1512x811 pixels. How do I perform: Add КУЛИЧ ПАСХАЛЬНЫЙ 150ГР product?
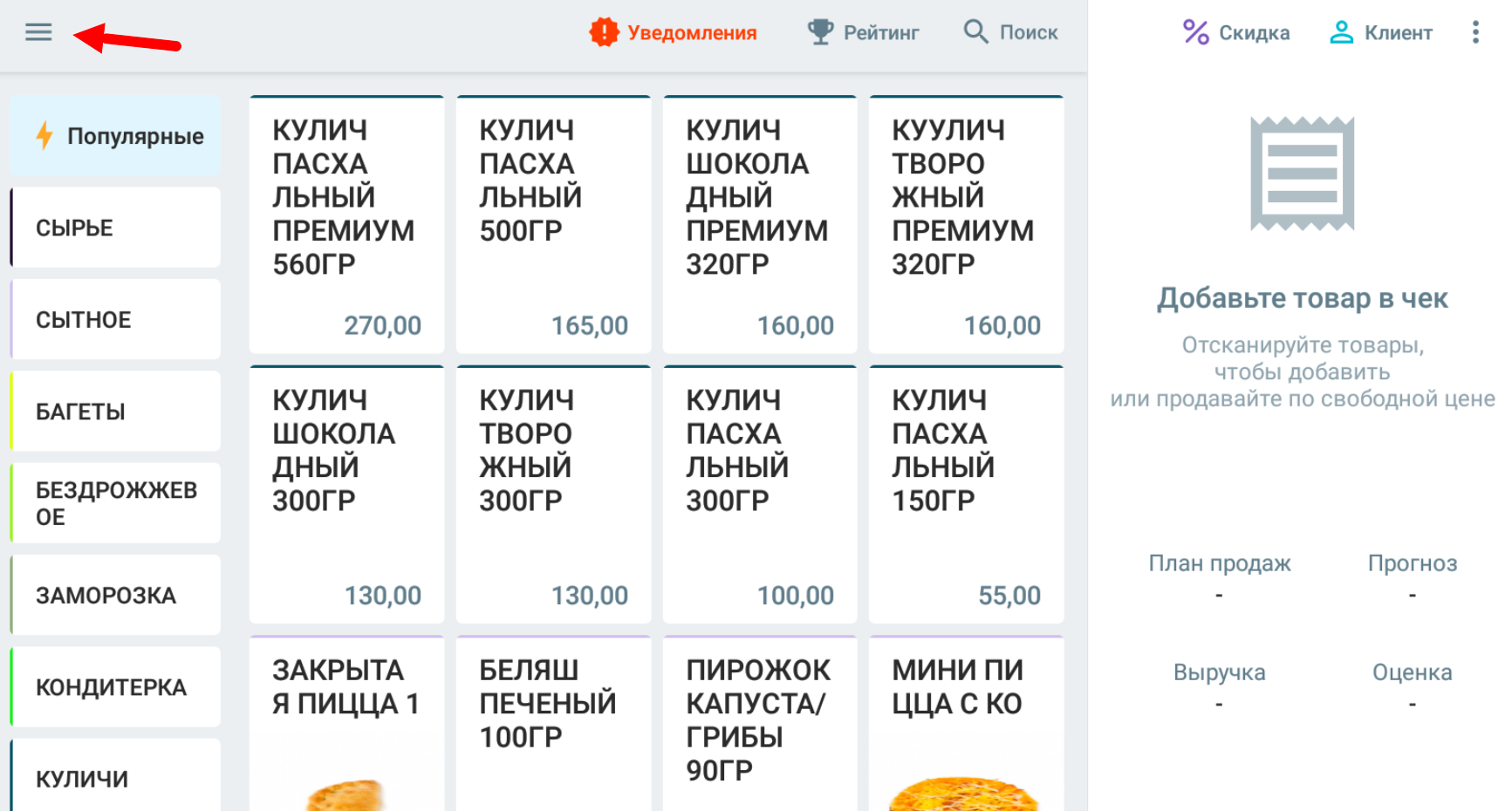[966, 494]
